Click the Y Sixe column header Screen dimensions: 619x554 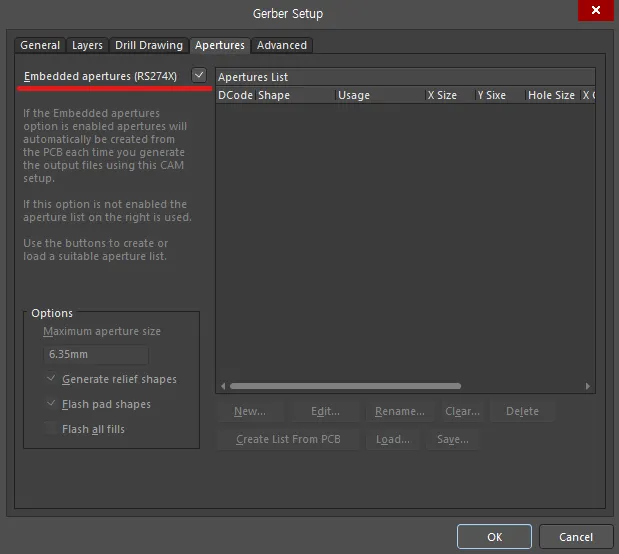click(x=501, y=95)
